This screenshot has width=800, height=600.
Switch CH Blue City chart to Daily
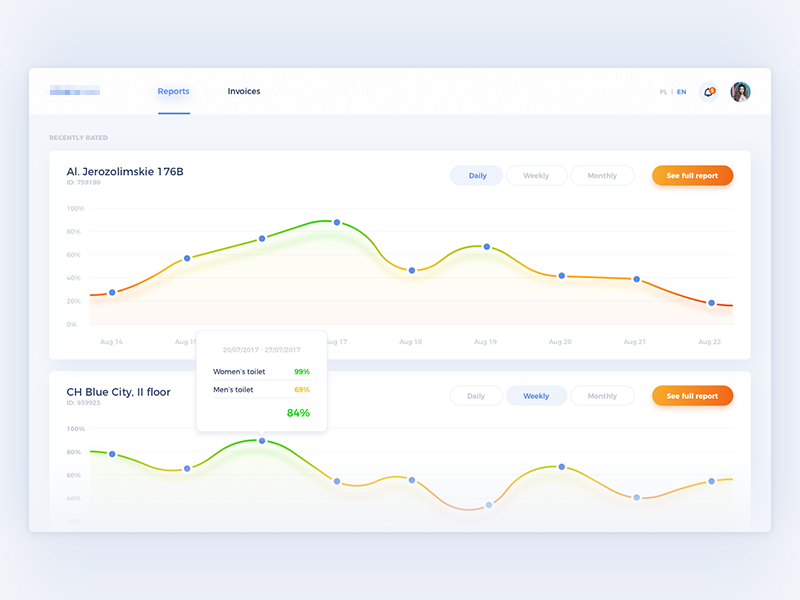[476, 395]
